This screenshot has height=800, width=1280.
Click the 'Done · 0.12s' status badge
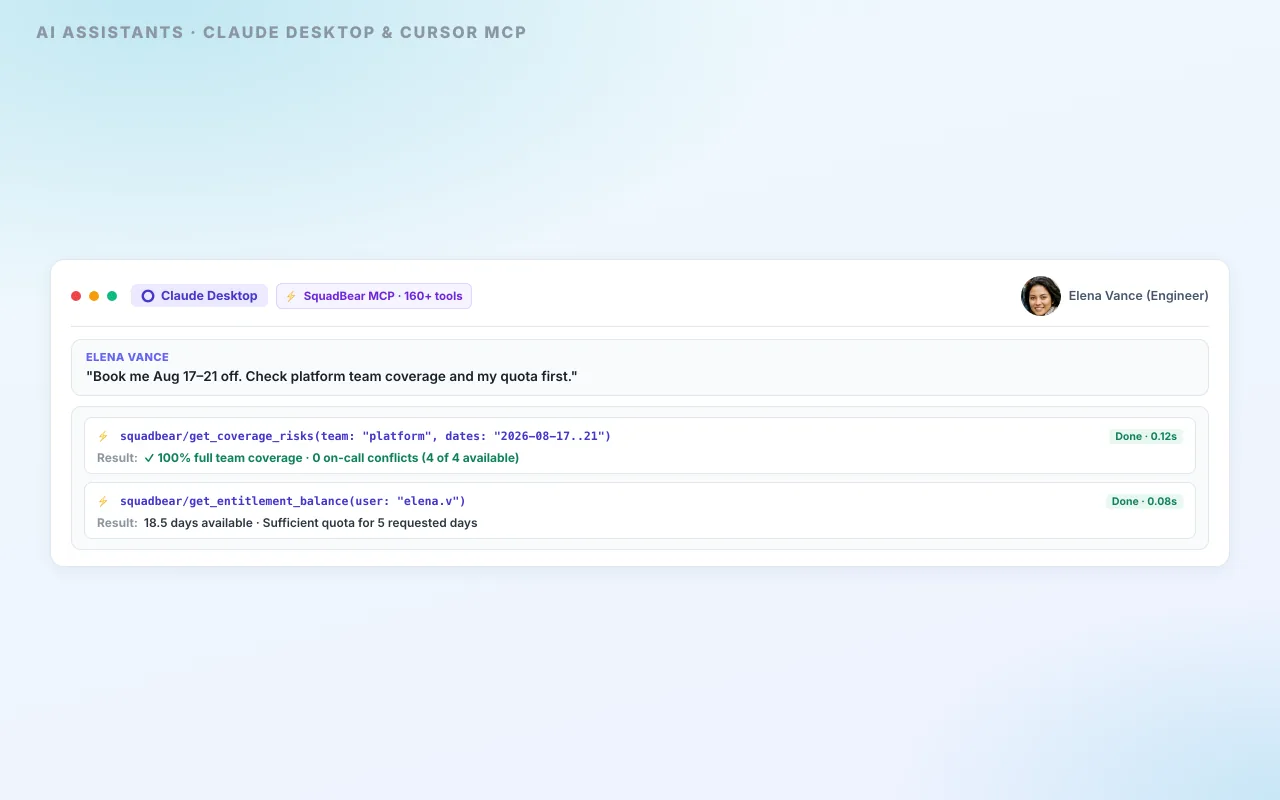(1146, 436)
